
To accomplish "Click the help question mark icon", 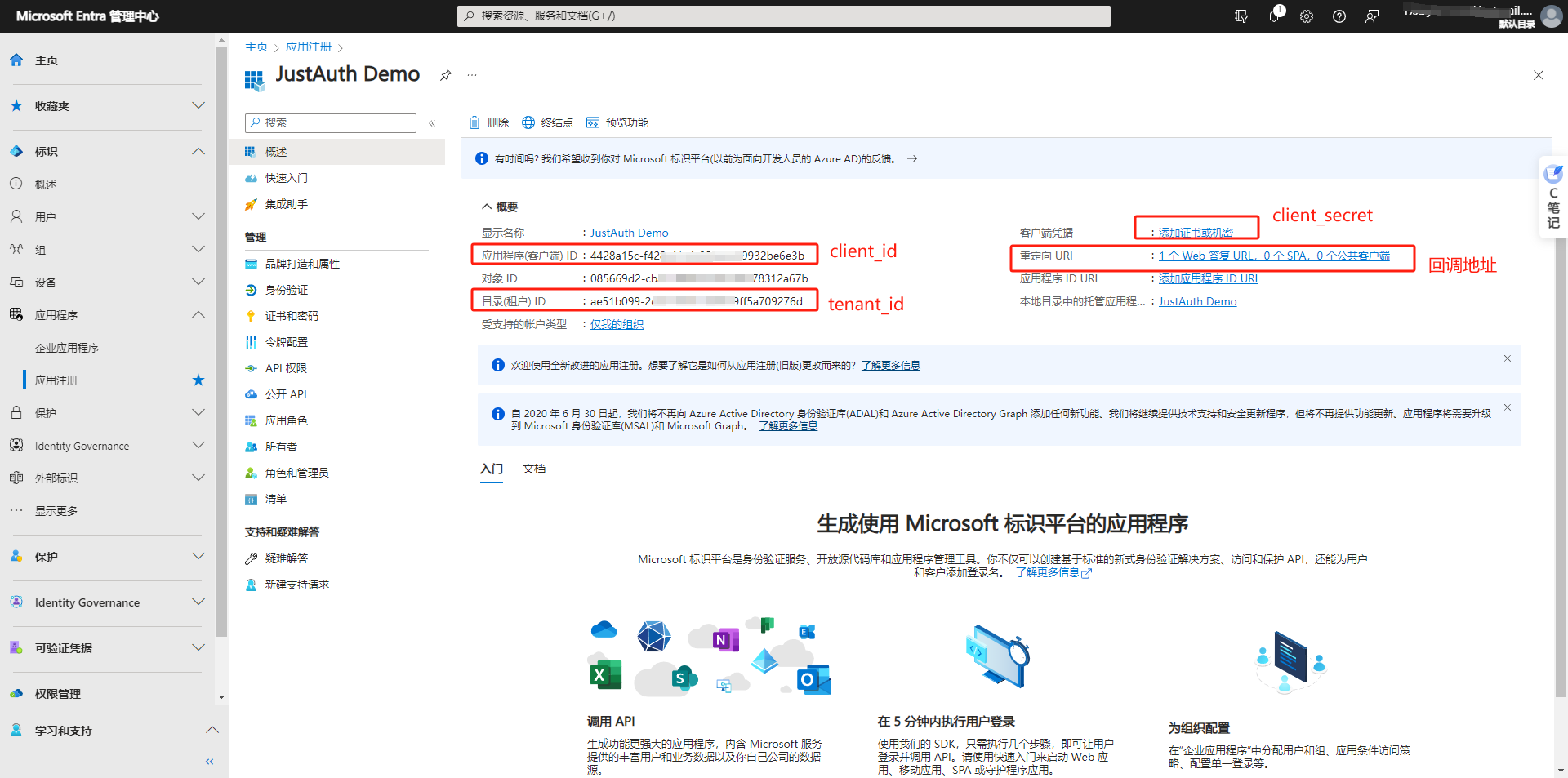I will point(1339,16).
